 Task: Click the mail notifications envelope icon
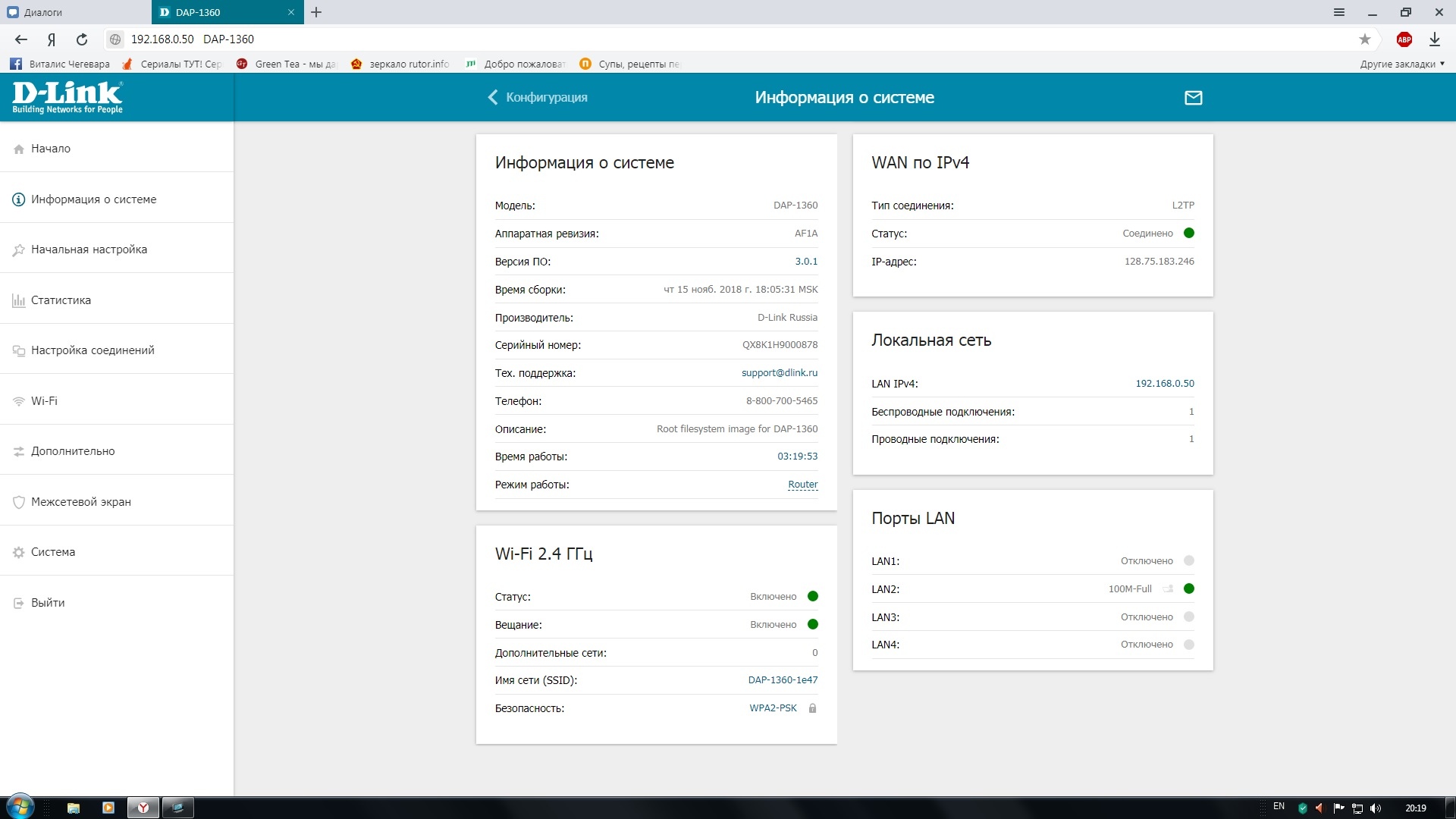coord(1193,98)
